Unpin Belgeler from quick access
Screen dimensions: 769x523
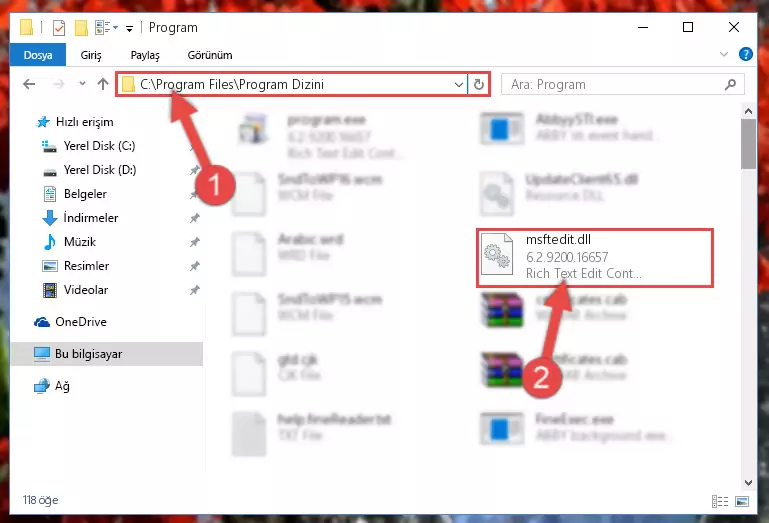pyautogui.click(x=194, y=194)
